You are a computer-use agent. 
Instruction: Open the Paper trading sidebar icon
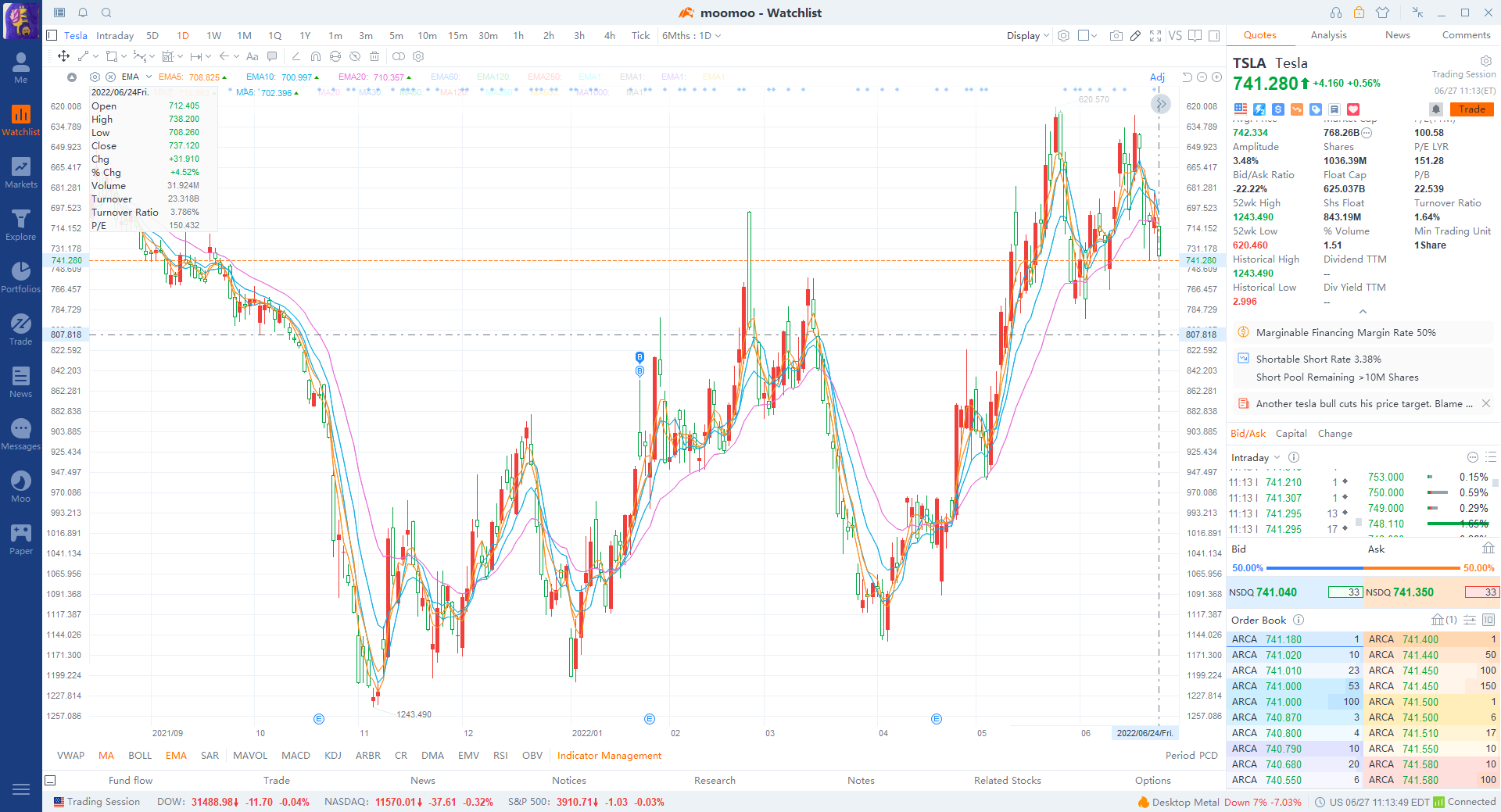pos(21,539)
